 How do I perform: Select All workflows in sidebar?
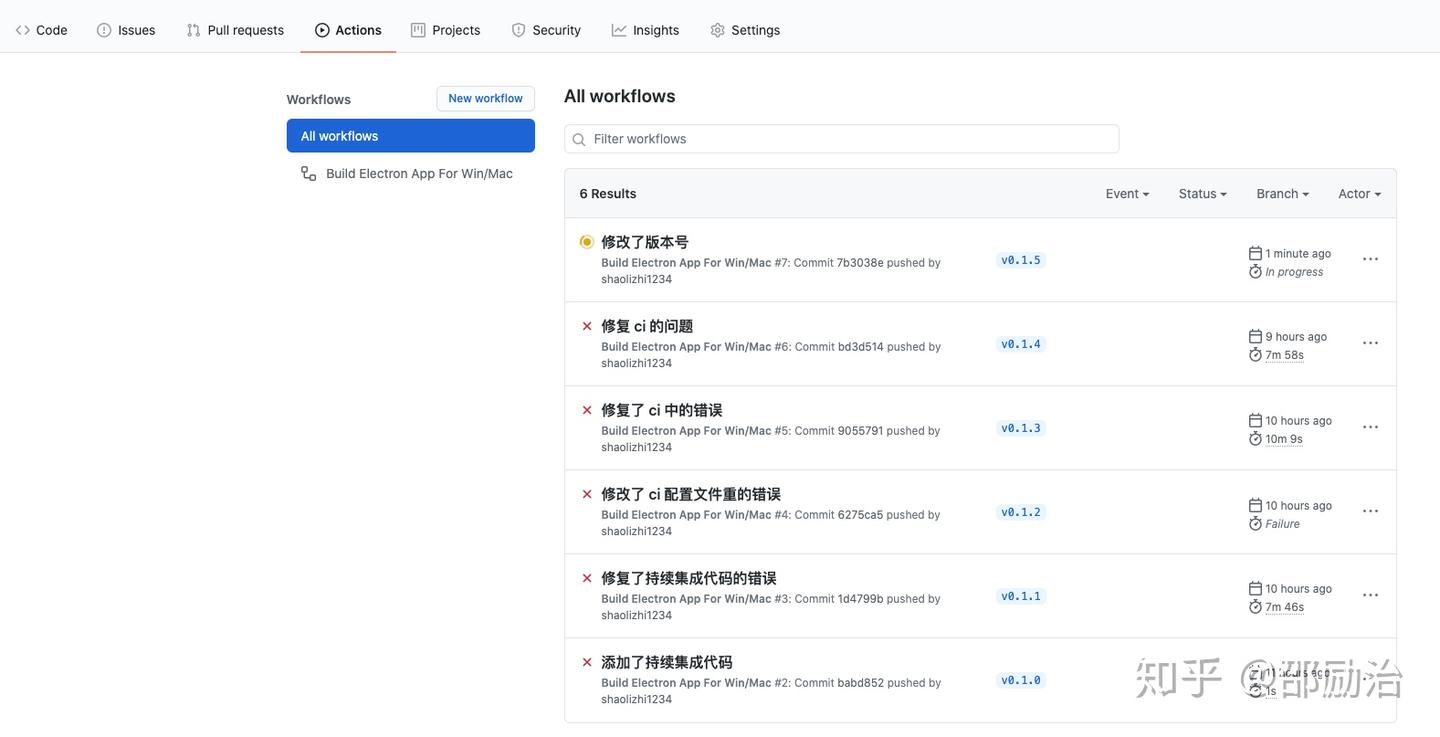pyautogui.click(x=410, y=136)
